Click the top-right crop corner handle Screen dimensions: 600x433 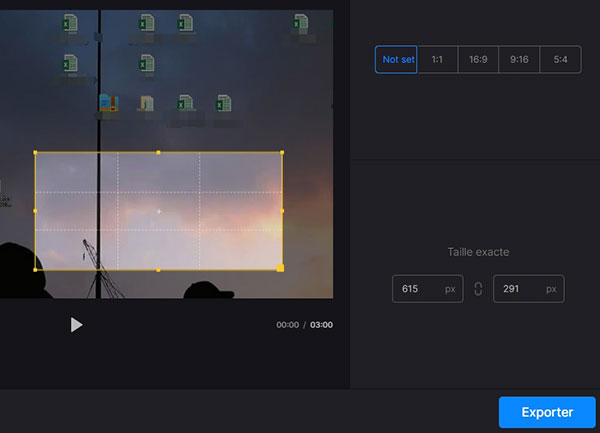click(x=282, y=153)
